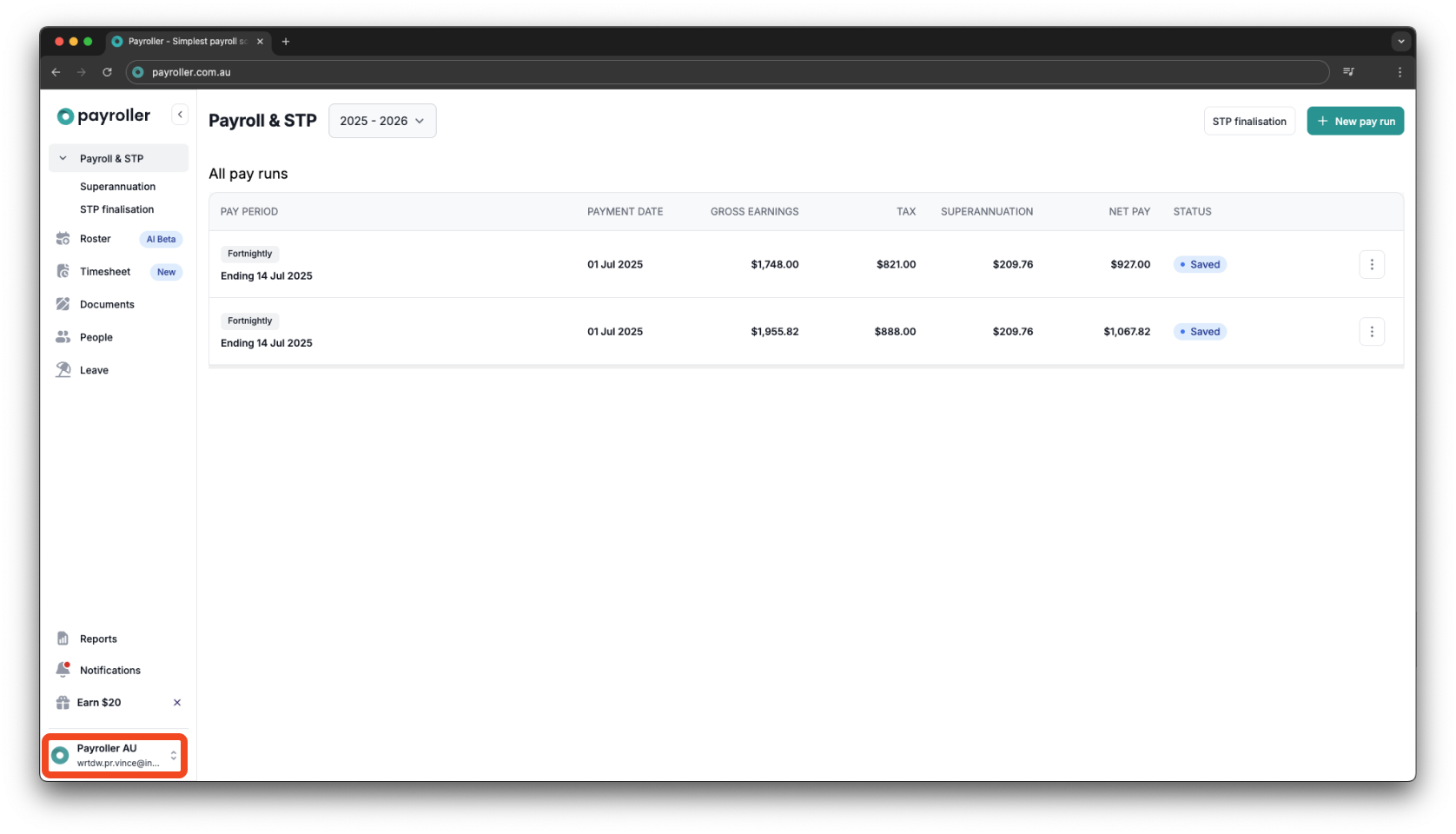Start a New pay run
Image resolution: width=1456 pixels, height=834 pixels.
(x=1355, y=122)
